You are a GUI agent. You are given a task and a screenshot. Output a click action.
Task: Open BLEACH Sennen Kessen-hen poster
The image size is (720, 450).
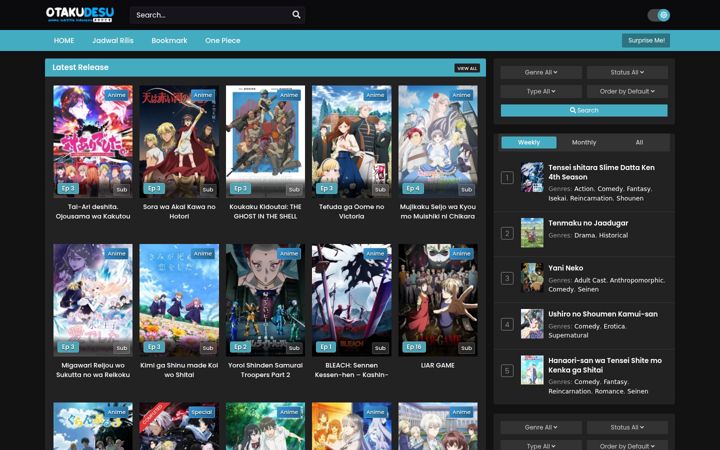tap(352, 300)
